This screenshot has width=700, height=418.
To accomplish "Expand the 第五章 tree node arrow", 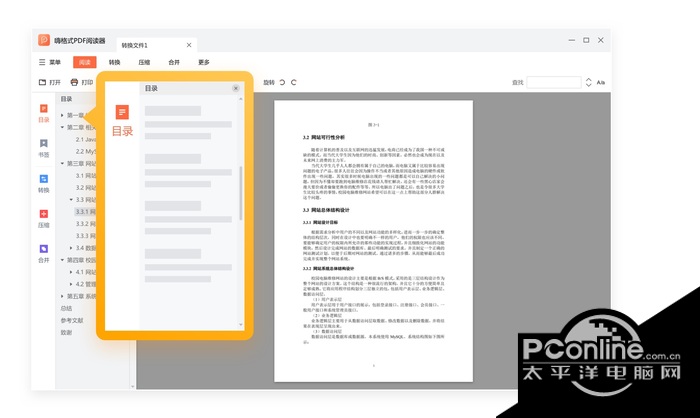I will click(62, 296).
